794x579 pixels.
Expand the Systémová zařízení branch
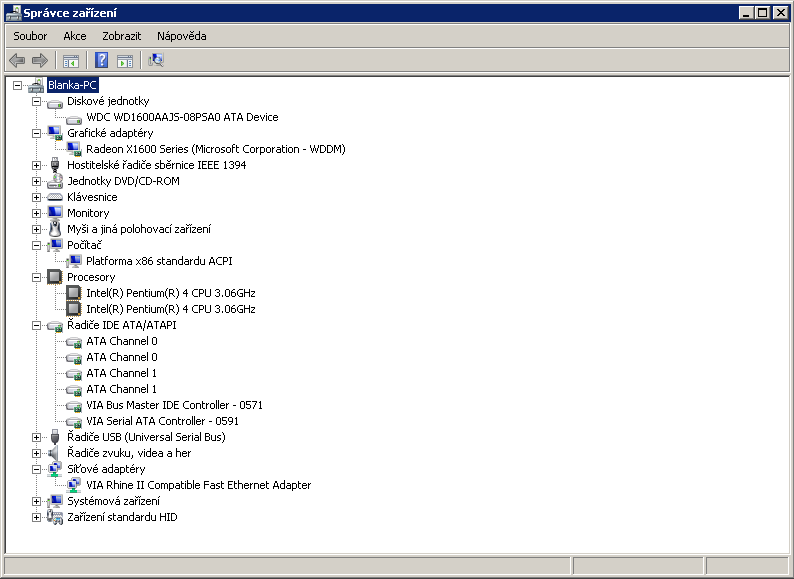coord(36,501)
